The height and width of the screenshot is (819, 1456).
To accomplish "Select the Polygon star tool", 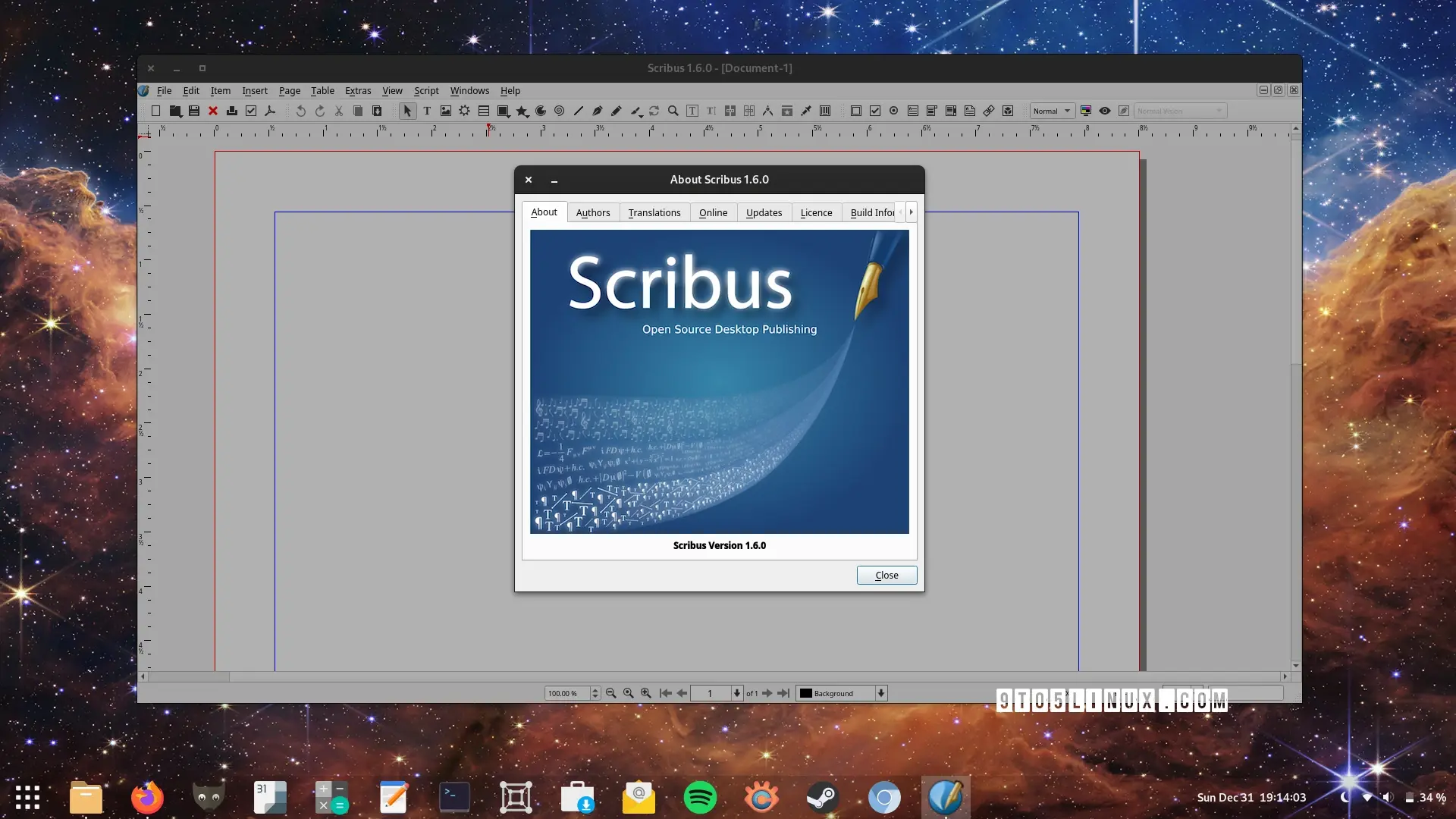I will click(x=522, y=111).
